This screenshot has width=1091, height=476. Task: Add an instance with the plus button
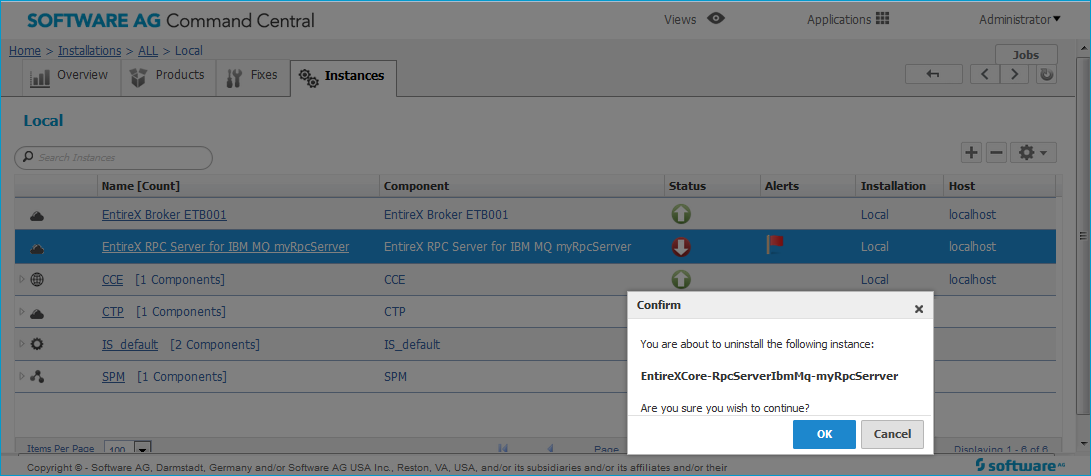971,152
